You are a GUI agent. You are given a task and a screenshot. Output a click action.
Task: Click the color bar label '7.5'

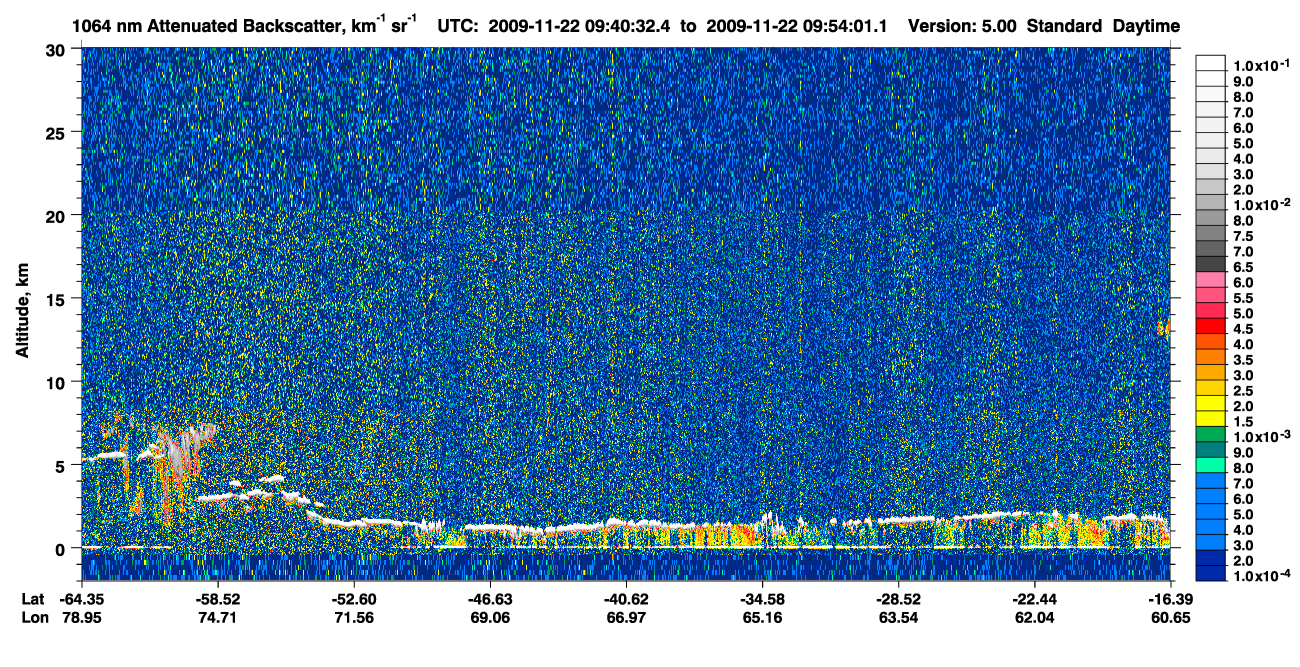pyautogui.click(x=1244, y=236)
